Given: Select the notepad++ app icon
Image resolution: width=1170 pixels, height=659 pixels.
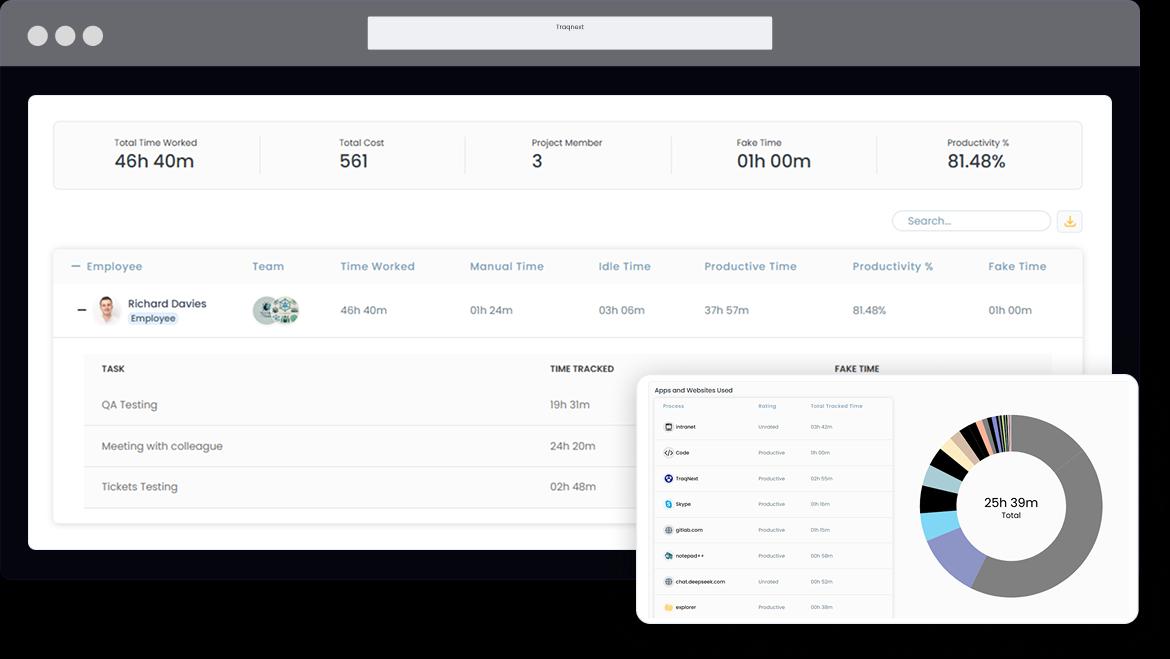Looking at the screenshot, I should [x=668, y=556].
